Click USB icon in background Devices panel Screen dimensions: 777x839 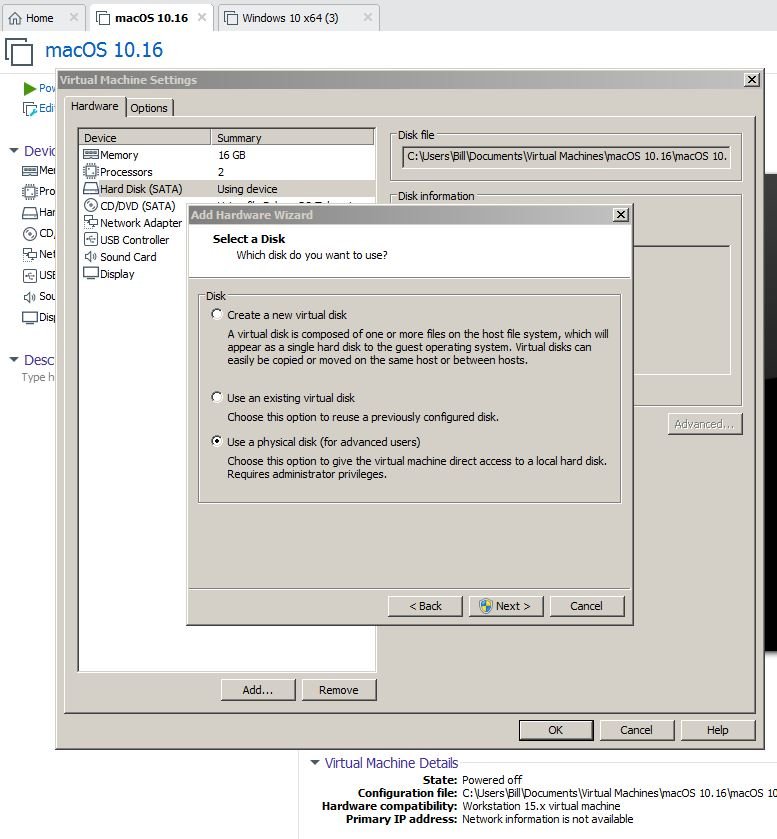tap(29, 275)
